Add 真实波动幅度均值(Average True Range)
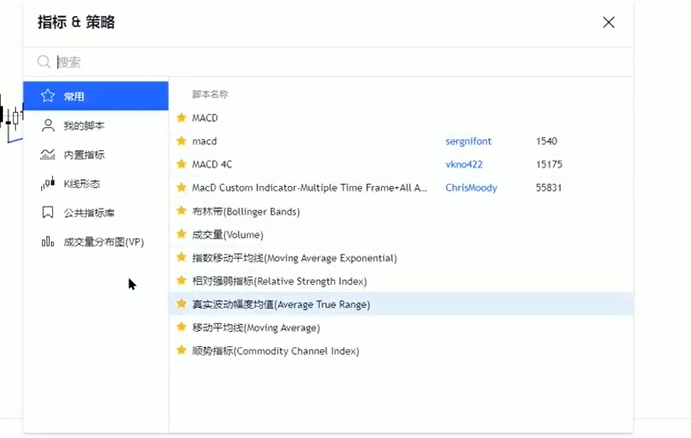 point(281,304)
